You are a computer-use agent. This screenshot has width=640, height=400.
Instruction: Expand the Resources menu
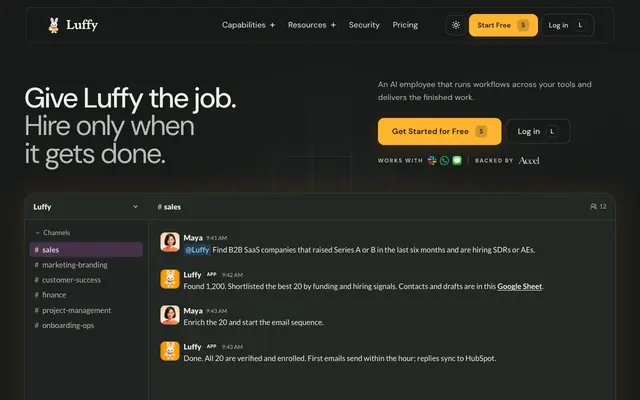(x=312, y=25)
